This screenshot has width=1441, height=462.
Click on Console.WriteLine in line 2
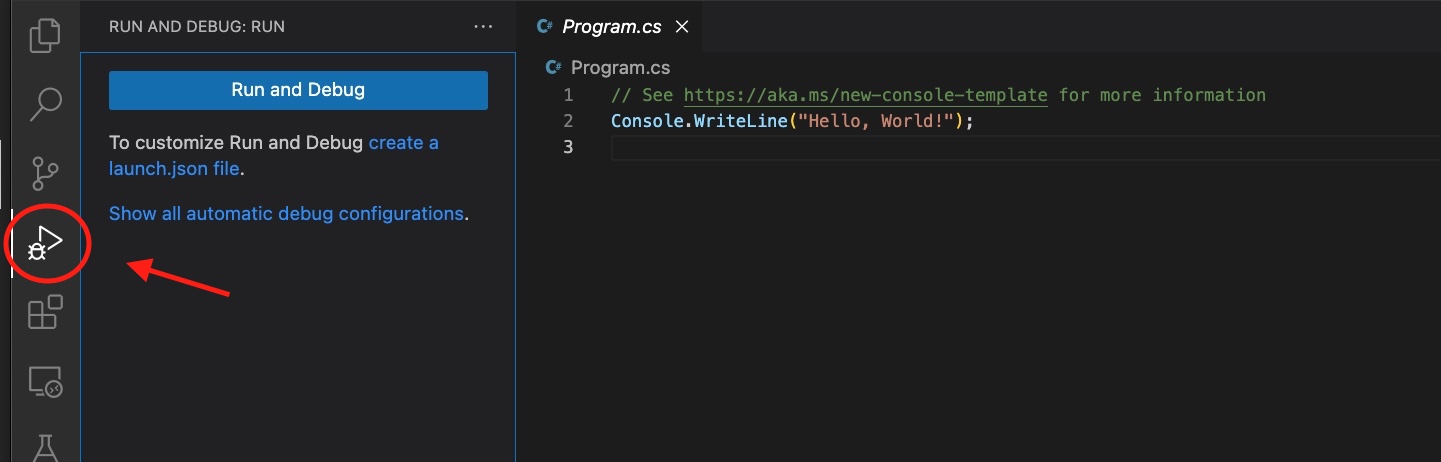tap(699, 121)
